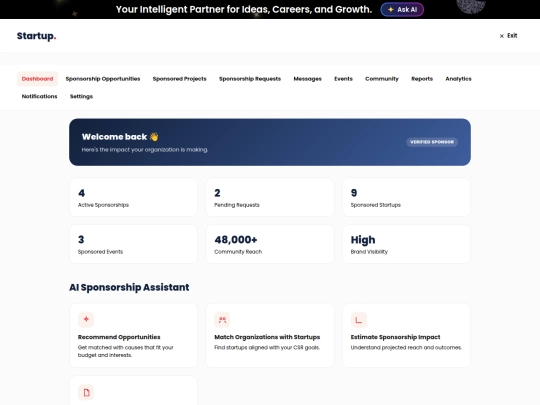
Task: Click the 'AI Sponsorship Assistant' heading
Action: (x=129, y=287)
